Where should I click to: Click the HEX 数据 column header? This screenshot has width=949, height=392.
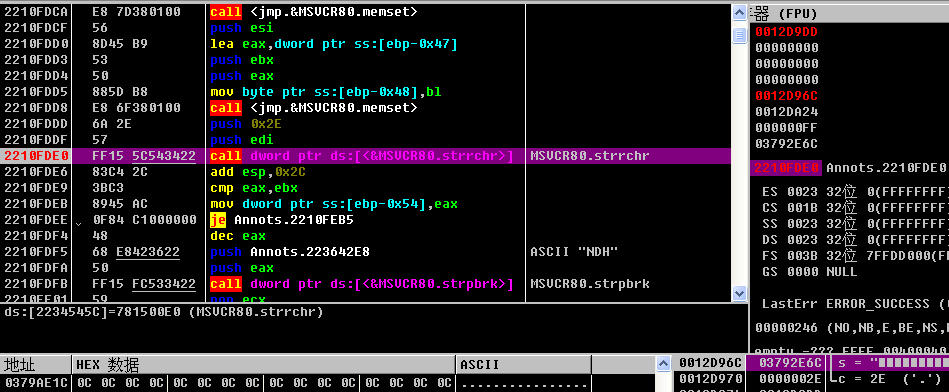263,365
